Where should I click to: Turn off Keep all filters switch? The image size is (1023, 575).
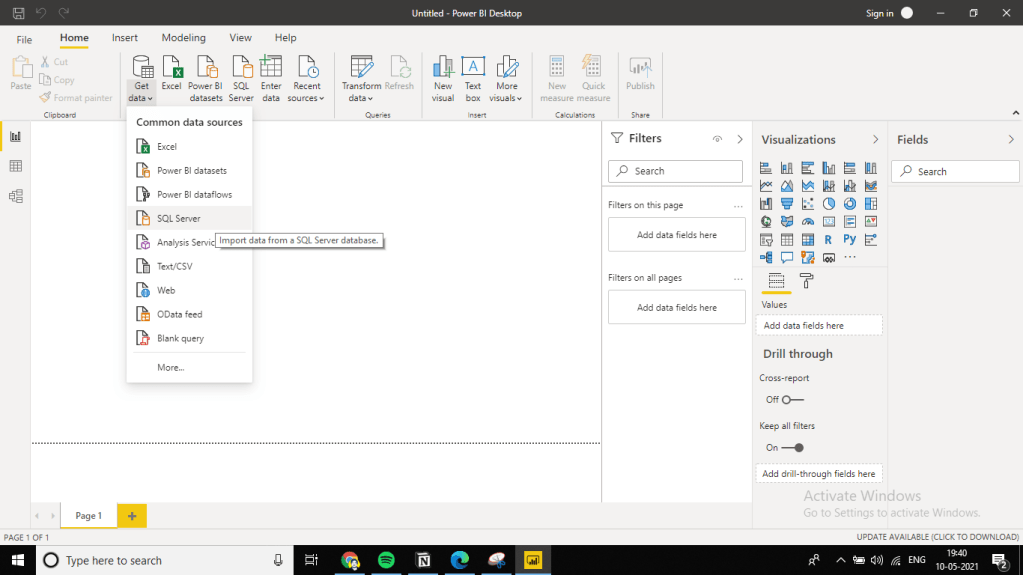click(792, 448)
